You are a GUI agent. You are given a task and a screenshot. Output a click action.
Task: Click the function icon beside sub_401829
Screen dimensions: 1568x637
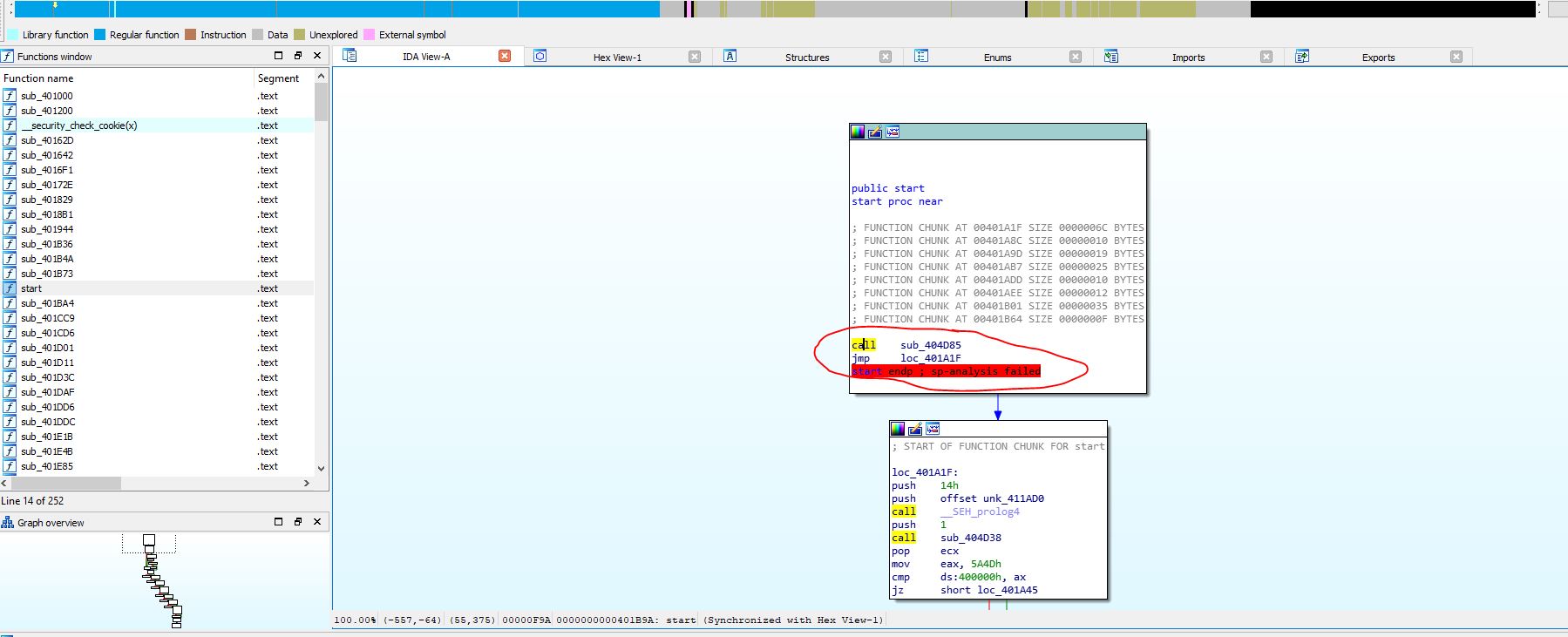click(10, 200)
